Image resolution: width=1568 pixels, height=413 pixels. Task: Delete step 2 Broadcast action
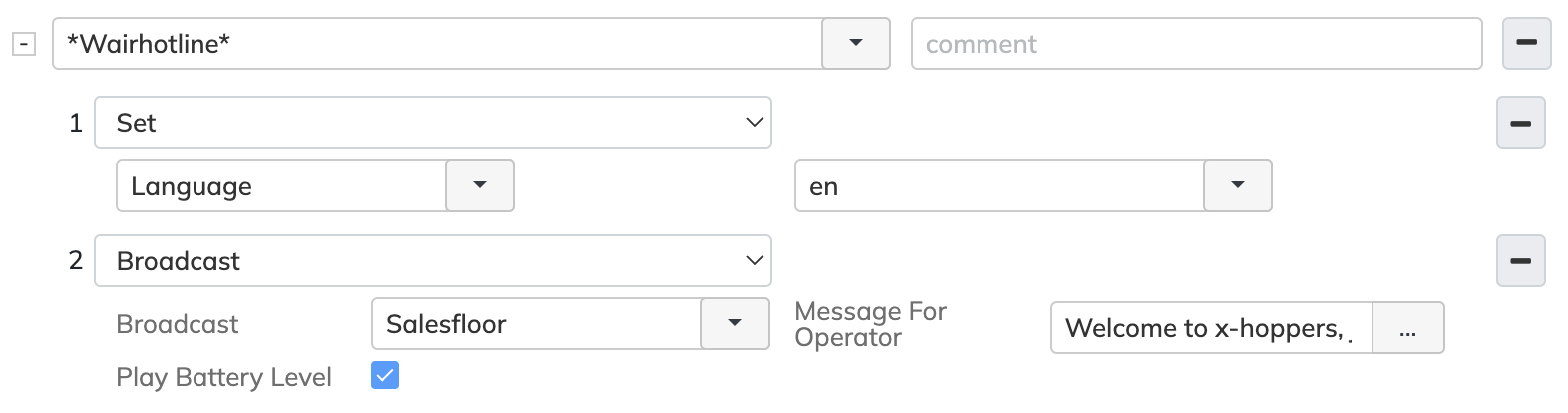(x=1520, y=261)
